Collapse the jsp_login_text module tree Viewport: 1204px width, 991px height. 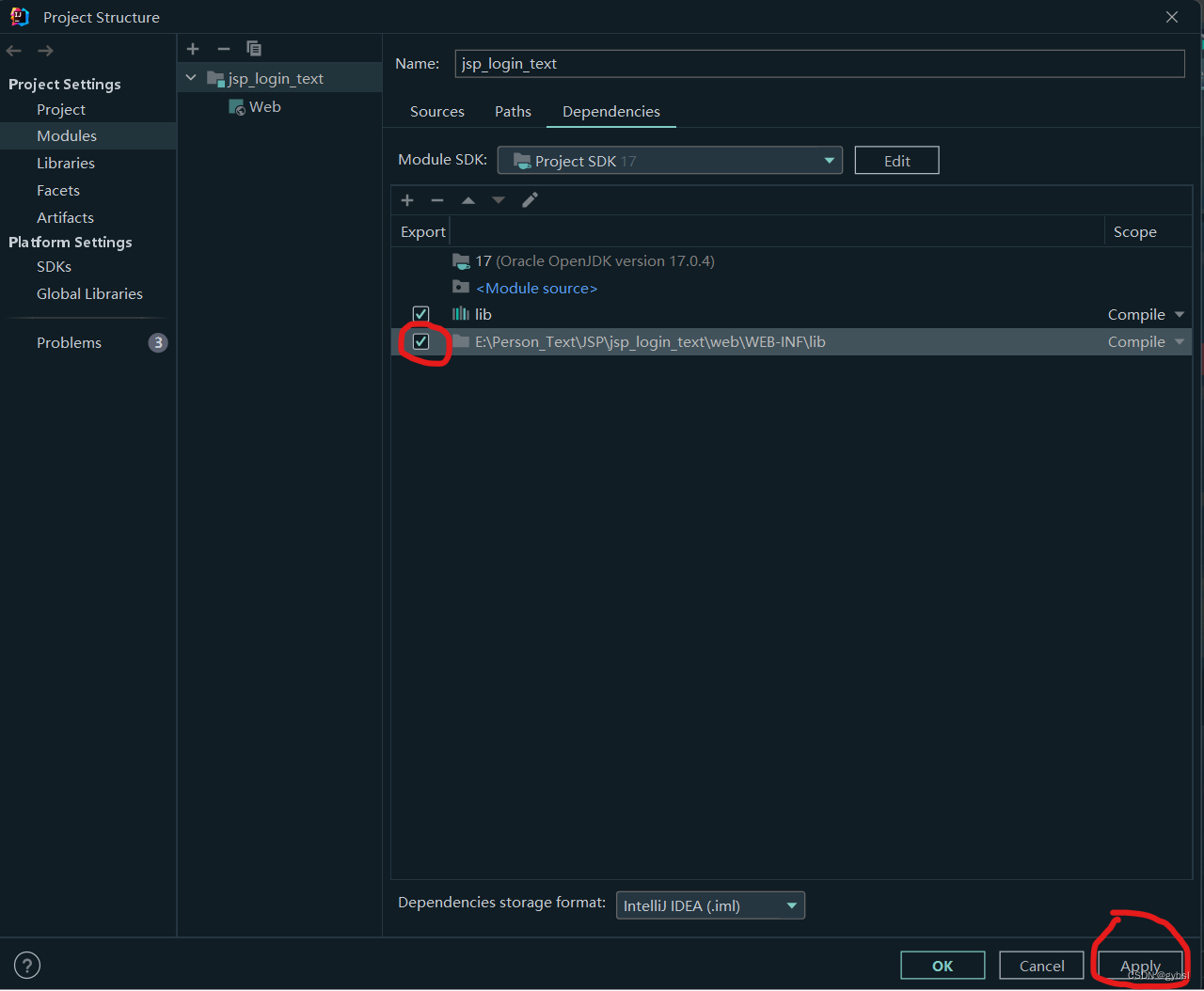pyautogui.click(x=191, y=78)
